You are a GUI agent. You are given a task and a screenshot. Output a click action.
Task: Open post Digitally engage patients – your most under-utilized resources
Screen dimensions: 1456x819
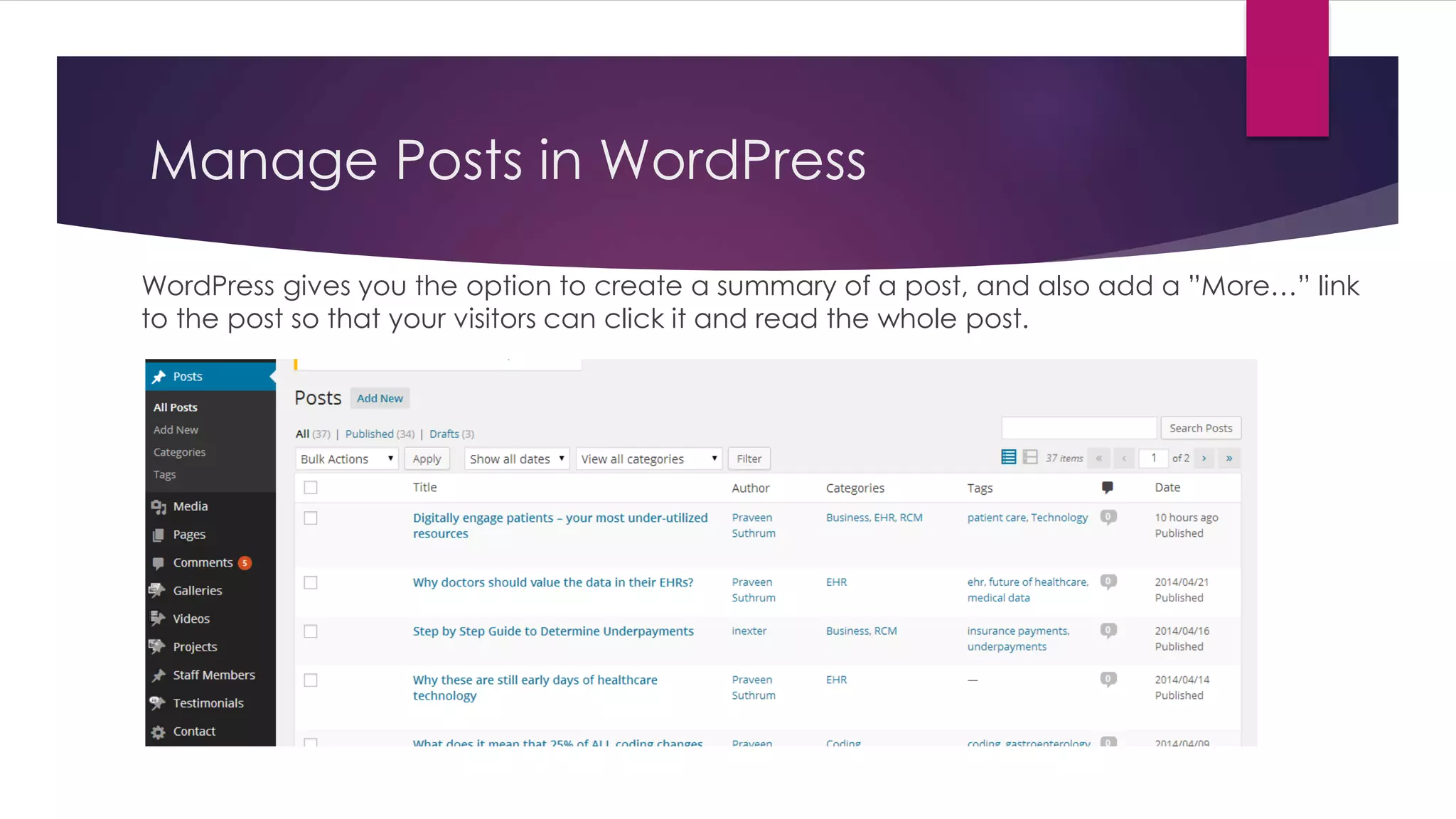(x=560, y=526)
